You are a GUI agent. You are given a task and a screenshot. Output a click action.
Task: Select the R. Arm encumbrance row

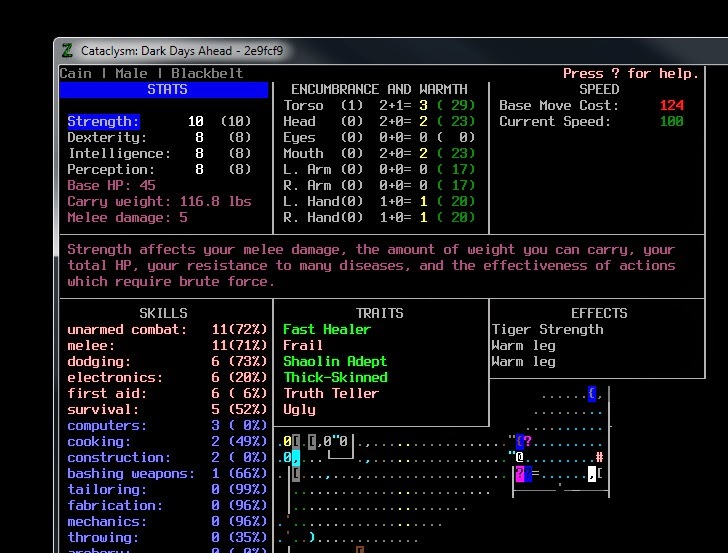[x=379, y=185]
